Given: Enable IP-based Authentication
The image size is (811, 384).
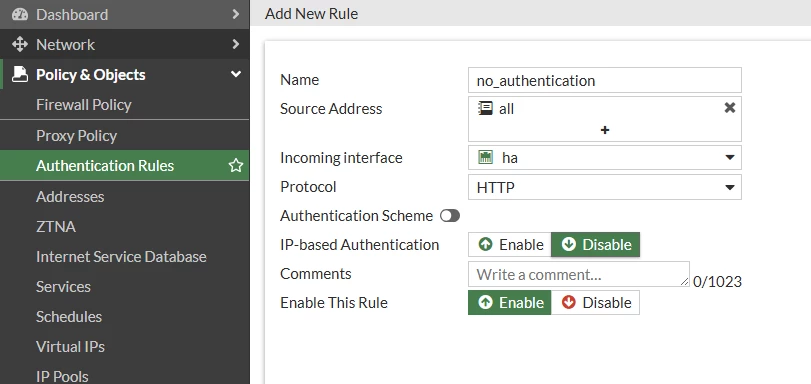Looking at the screenshot, I should [x=510, y=244].
